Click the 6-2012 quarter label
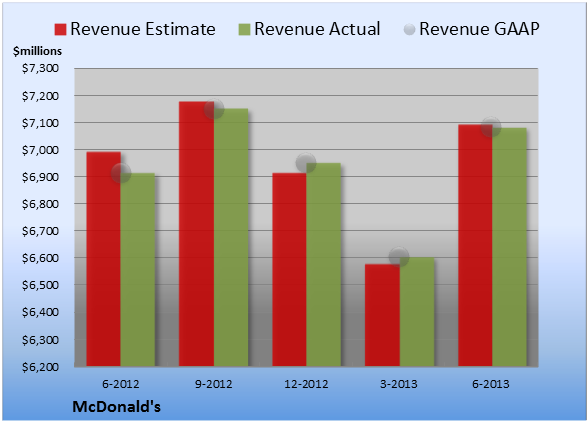588x422 pixels. pyautogui.click(x=121, y=384)
